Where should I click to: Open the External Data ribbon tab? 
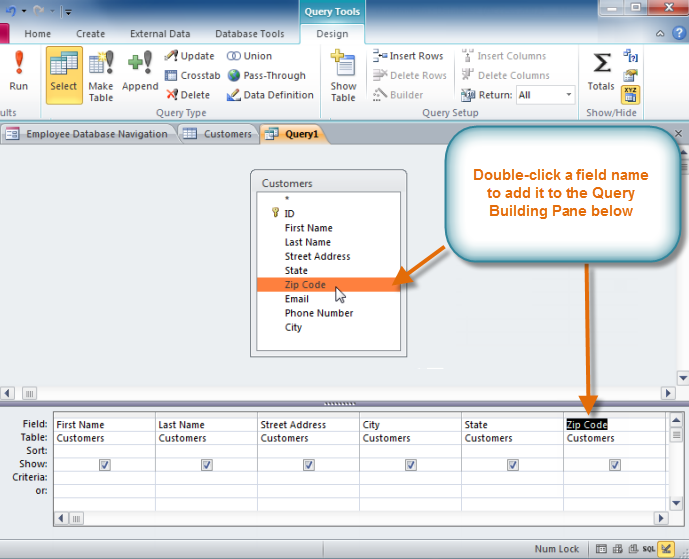[160, 34]
